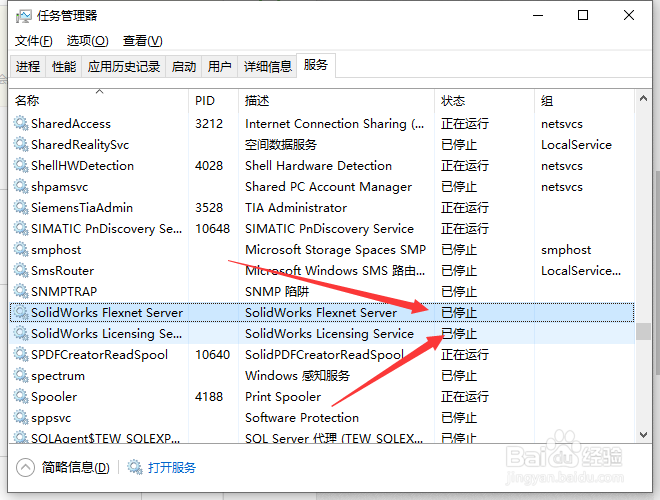The height and width of the screenshot is (500, 660).
Task: Click the gear icon beside Spooler
Action: click(x=21, y=396)
